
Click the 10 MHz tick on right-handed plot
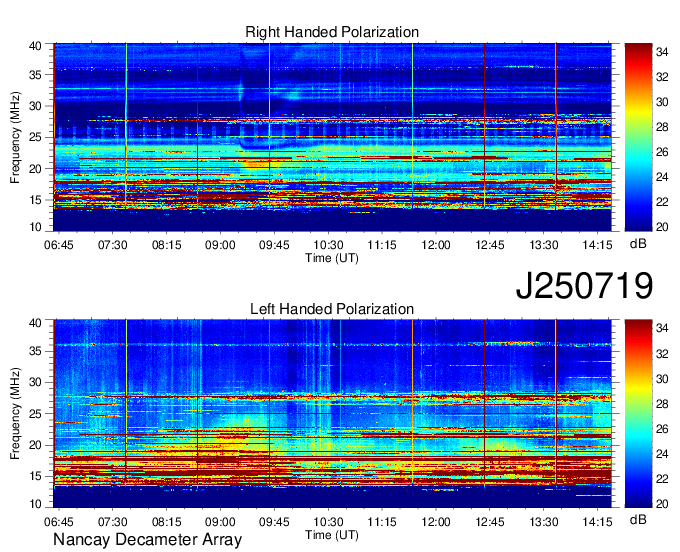click(x=35, y=227)
